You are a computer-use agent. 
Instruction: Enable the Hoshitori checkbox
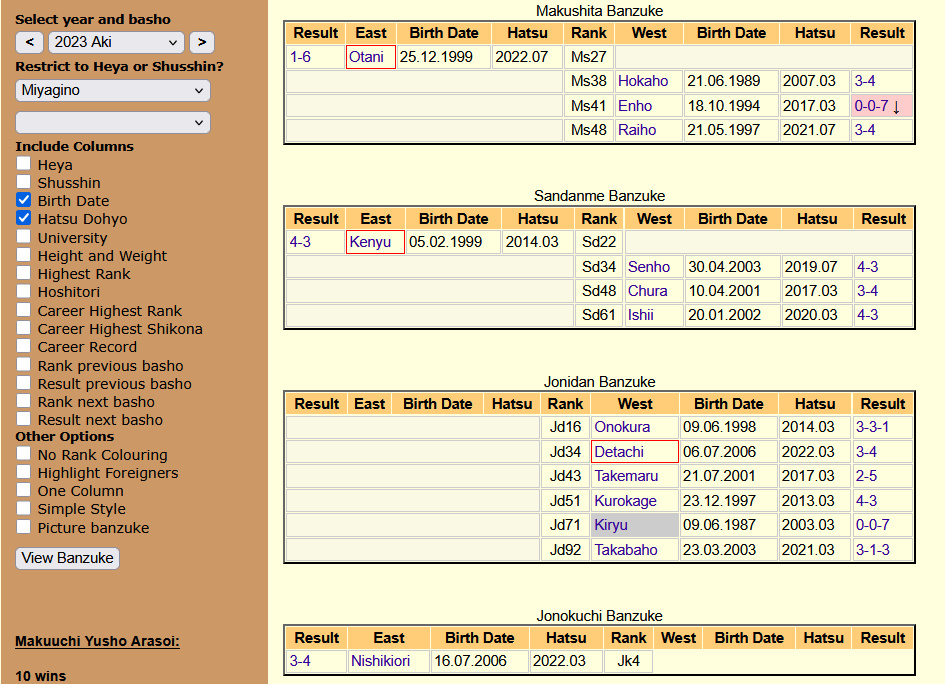tap(24, 290)
